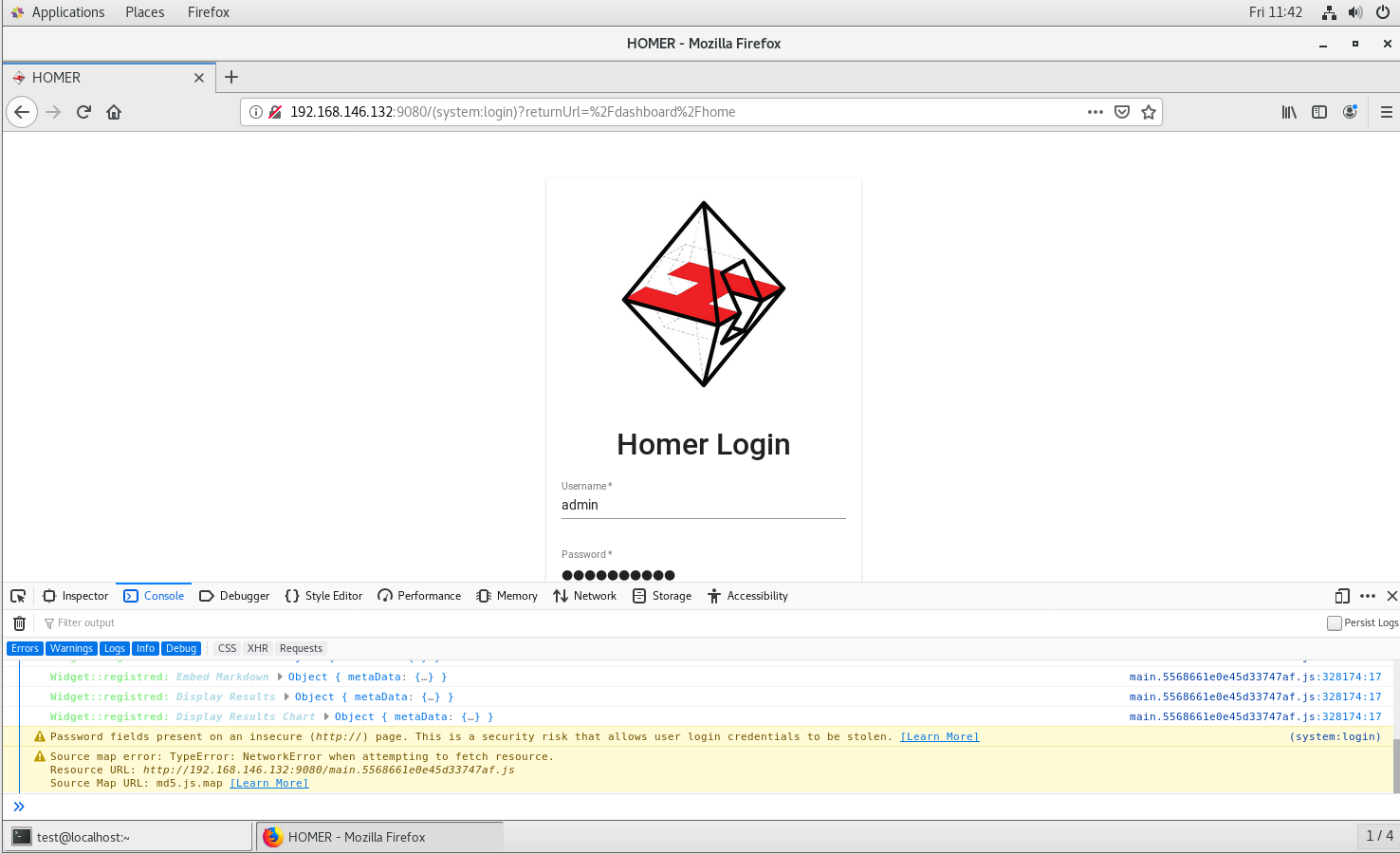Viewport: 1400px width, 854px height.
Task: Toggle the Warnings filter in console
Action: click(x=71, y=648)
